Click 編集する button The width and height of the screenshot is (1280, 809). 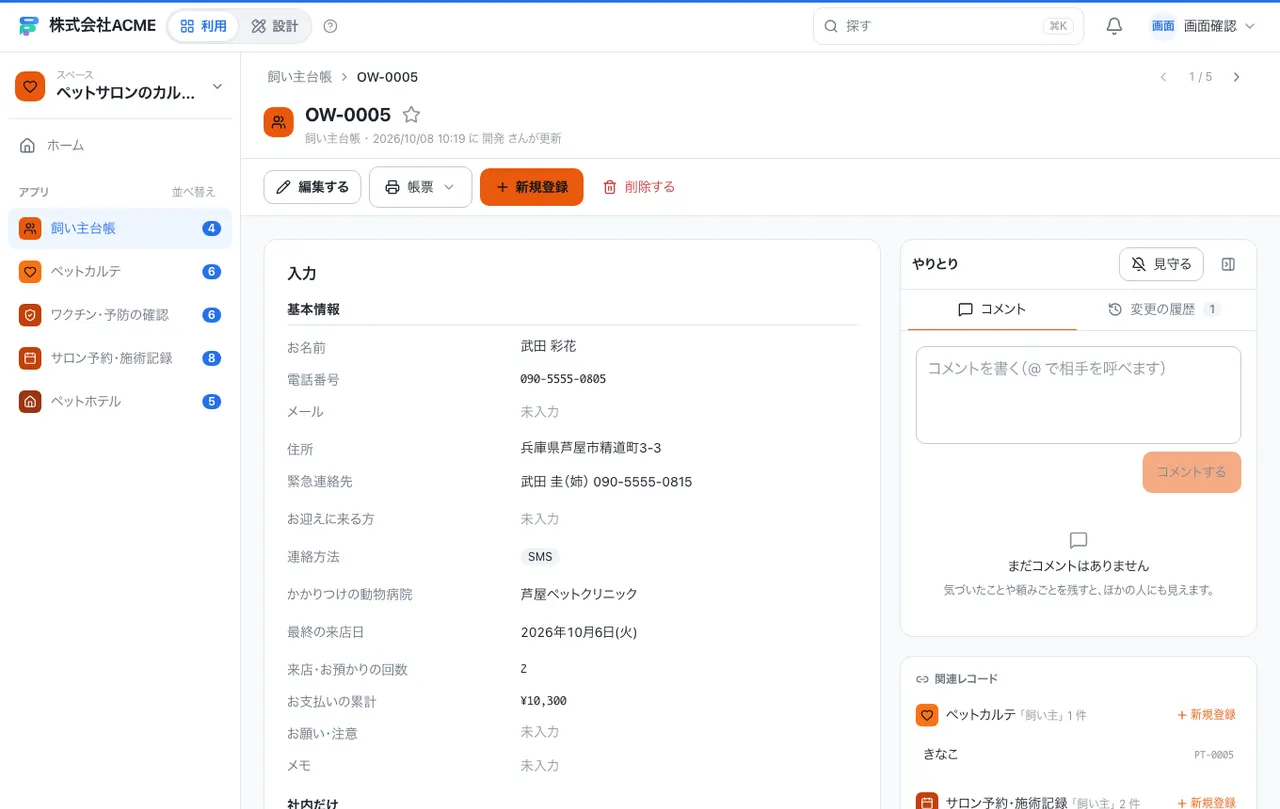pyautogui.click(x=312, y=187)
